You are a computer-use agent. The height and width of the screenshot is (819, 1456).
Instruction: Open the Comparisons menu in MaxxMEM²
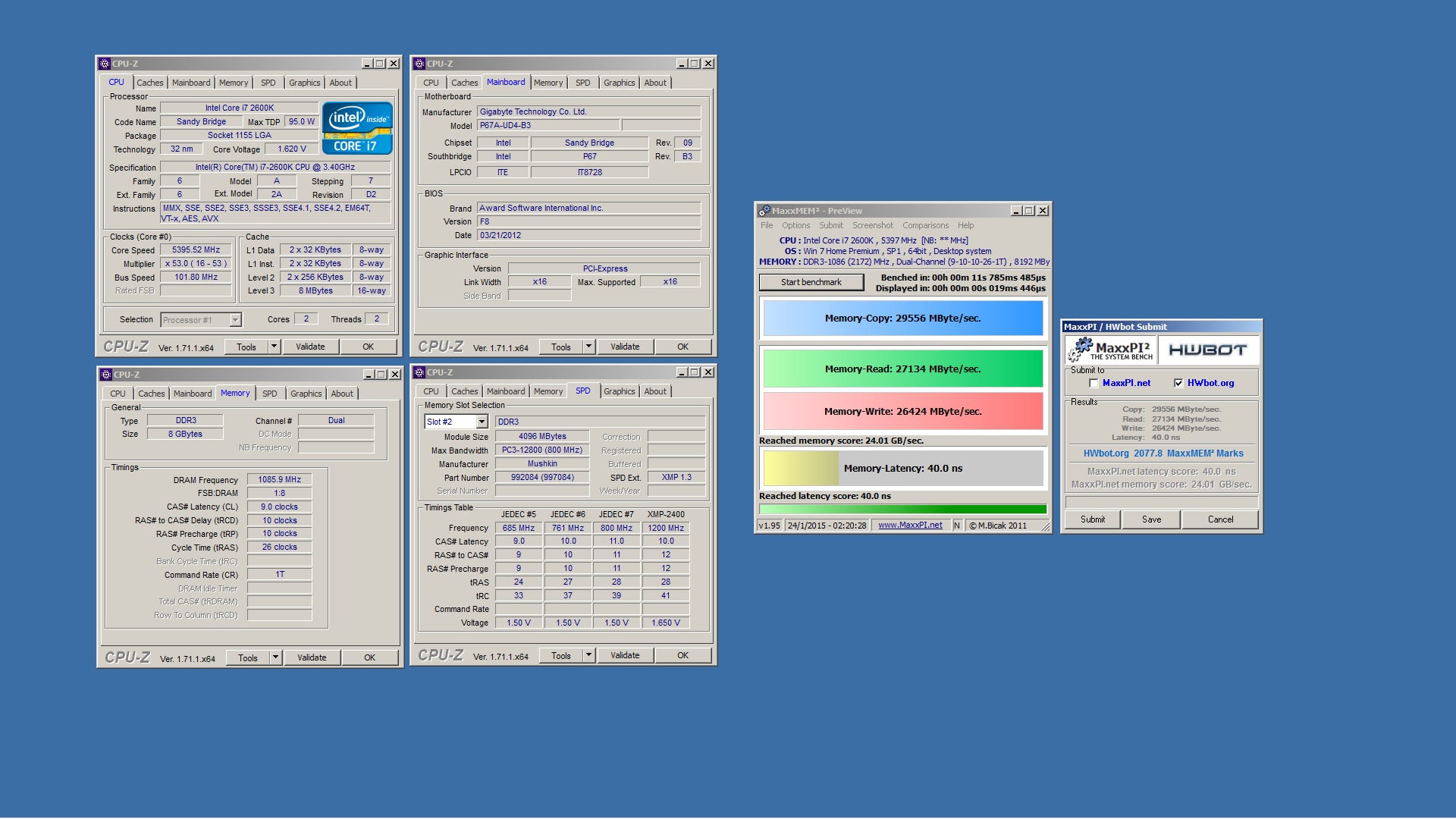tap(925, 225)
